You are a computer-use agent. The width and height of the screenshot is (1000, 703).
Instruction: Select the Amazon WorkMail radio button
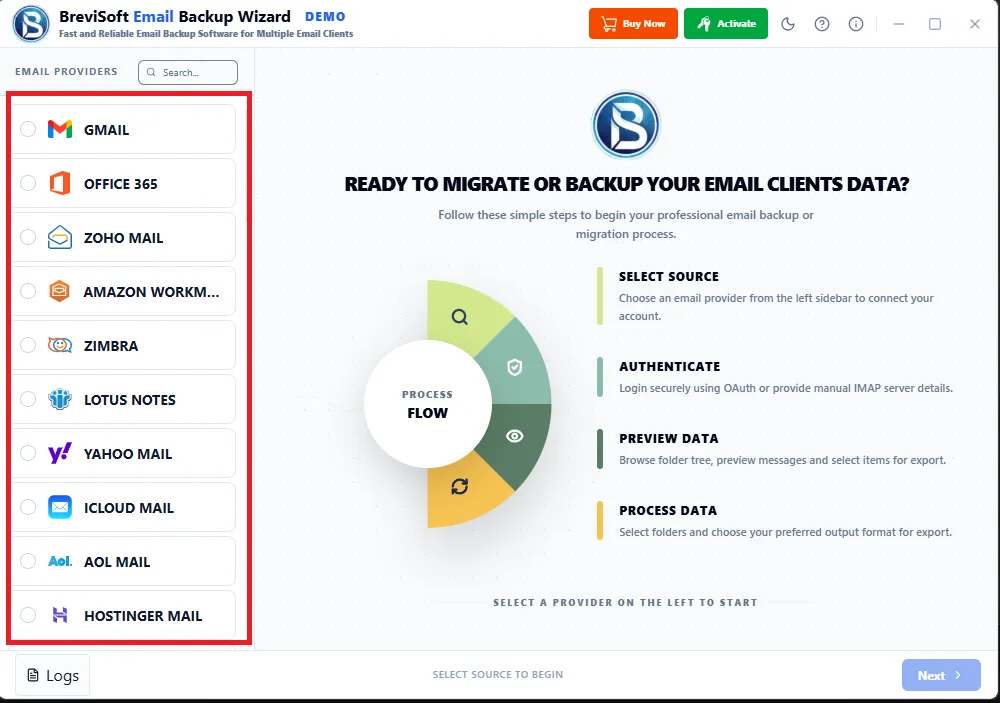[28, 292]
